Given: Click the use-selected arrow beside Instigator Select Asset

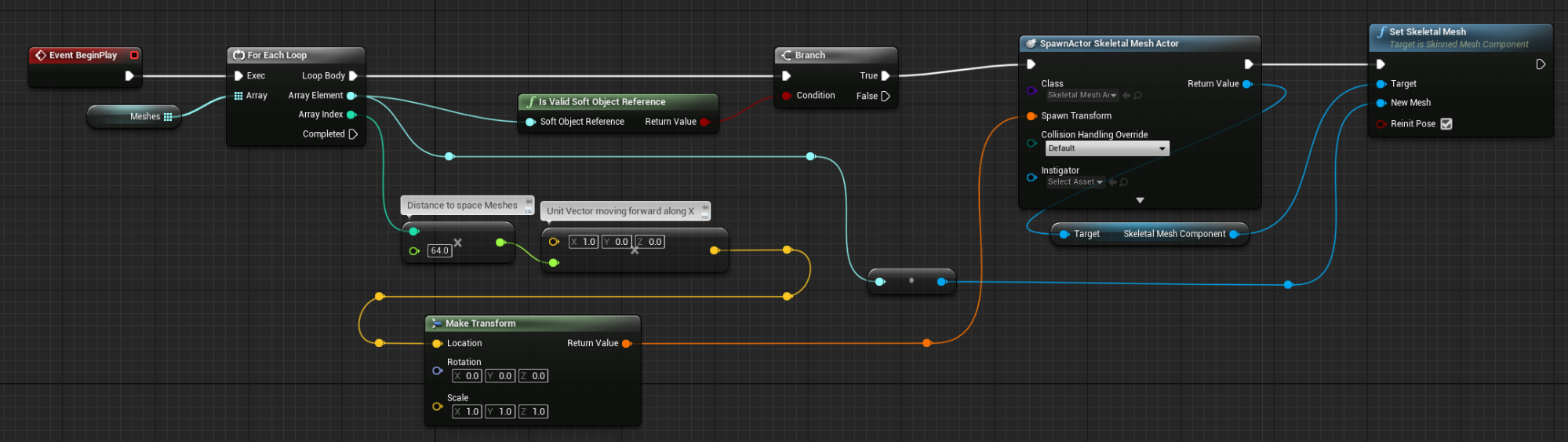Looking at the screenshot, I should [x=1112, y=182].
